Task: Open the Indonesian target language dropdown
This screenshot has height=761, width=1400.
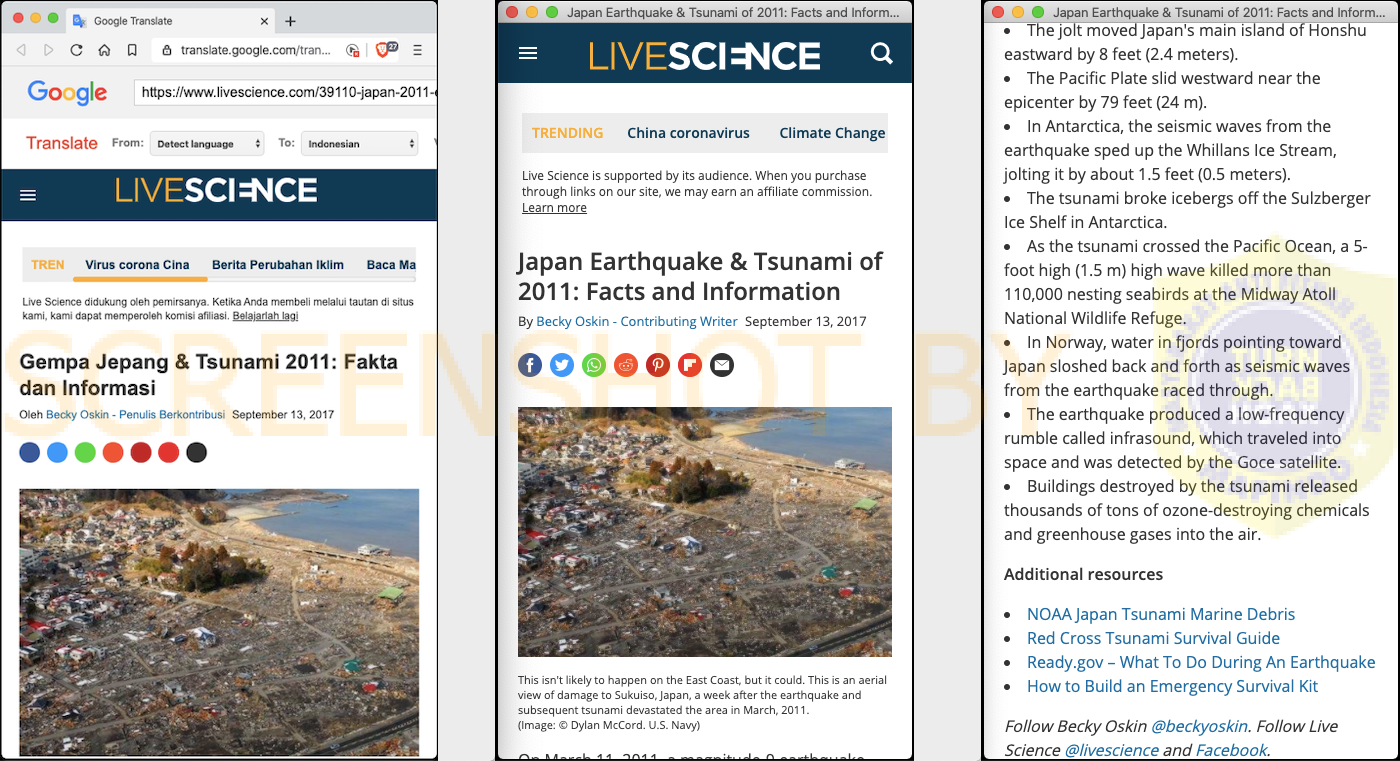Action: 359,144
